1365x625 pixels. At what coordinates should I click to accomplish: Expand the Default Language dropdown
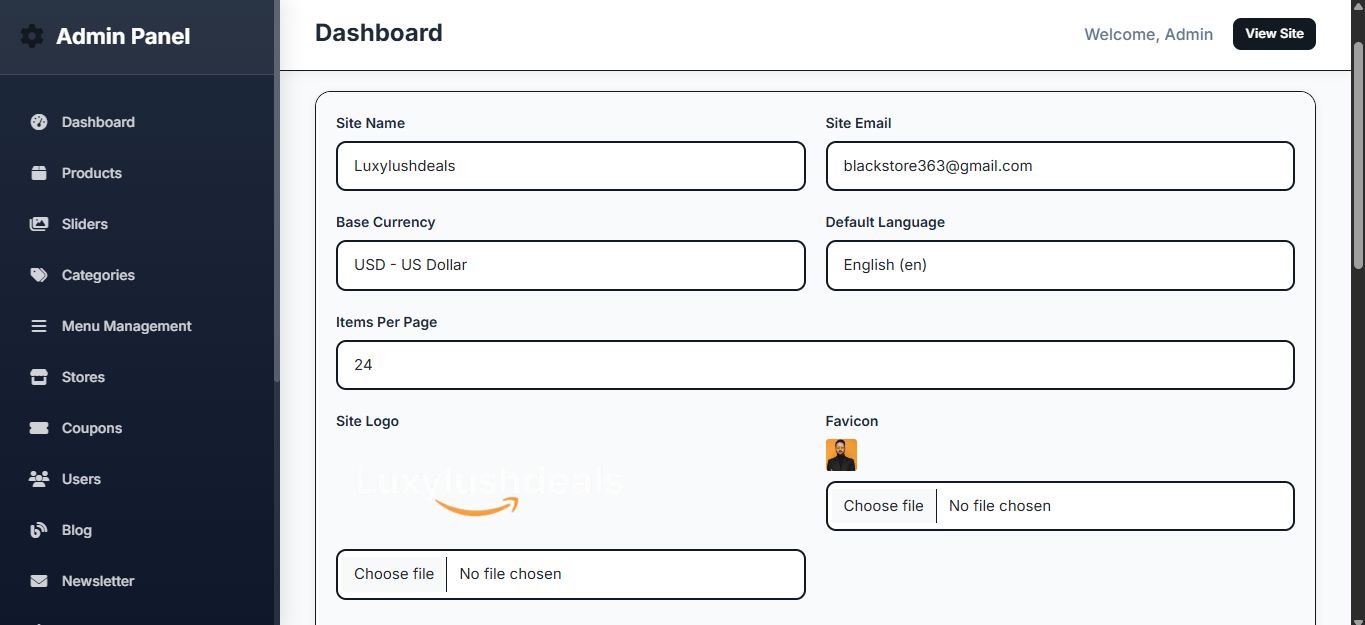pos(1059,266)
